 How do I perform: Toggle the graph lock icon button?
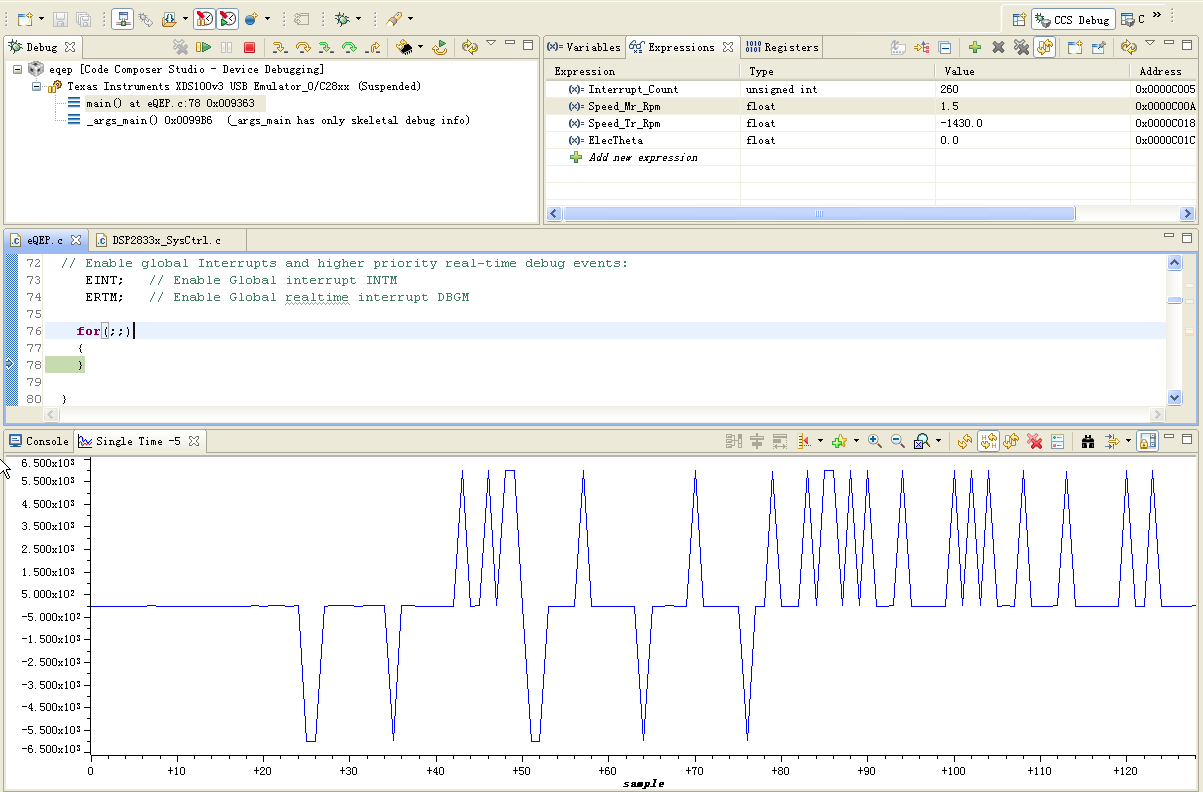[x=1148, y=441]
